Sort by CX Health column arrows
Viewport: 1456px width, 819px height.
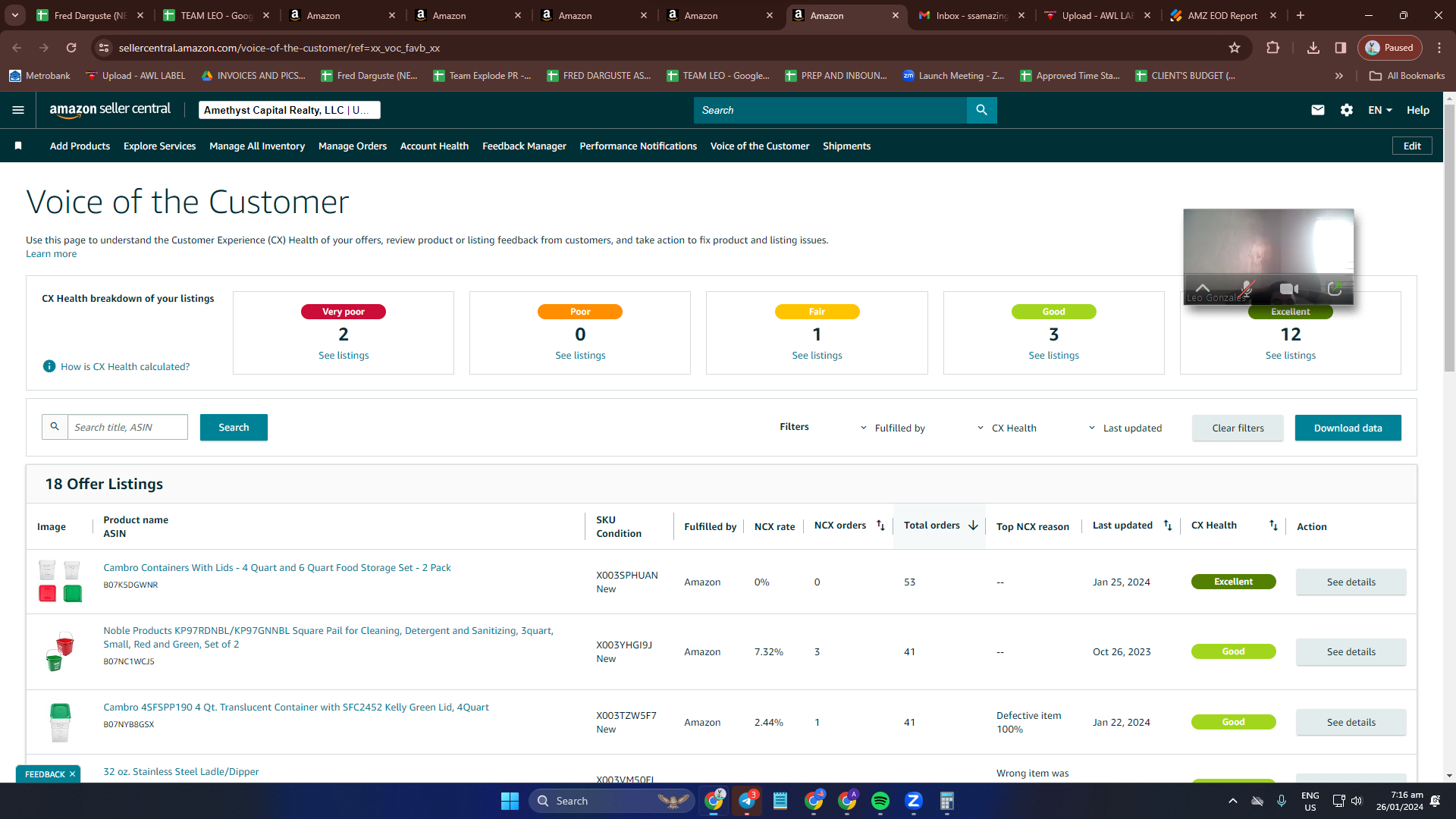(1273, 526)
